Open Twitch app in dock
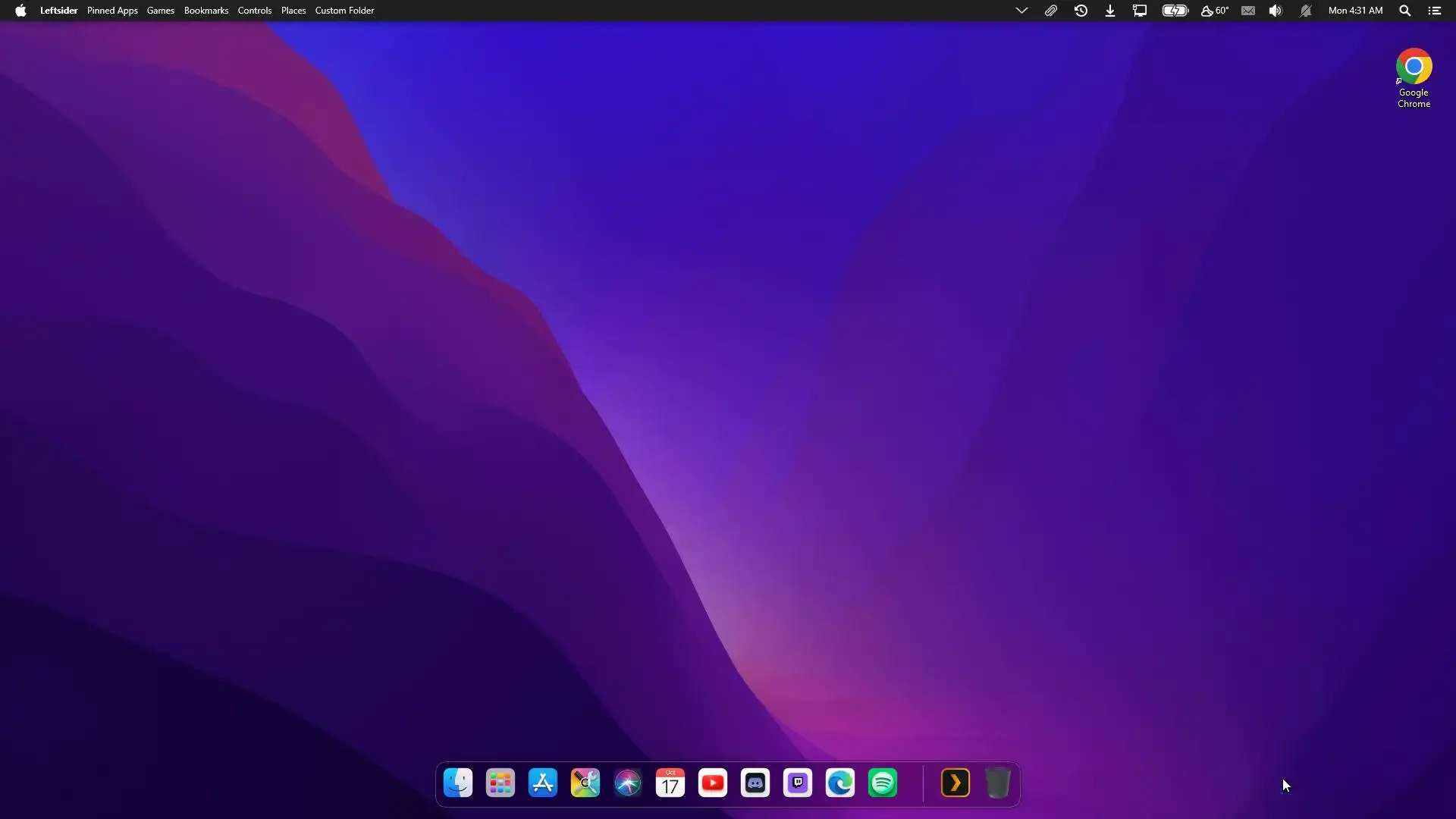The image size is (1456, 819). point(798,783)
